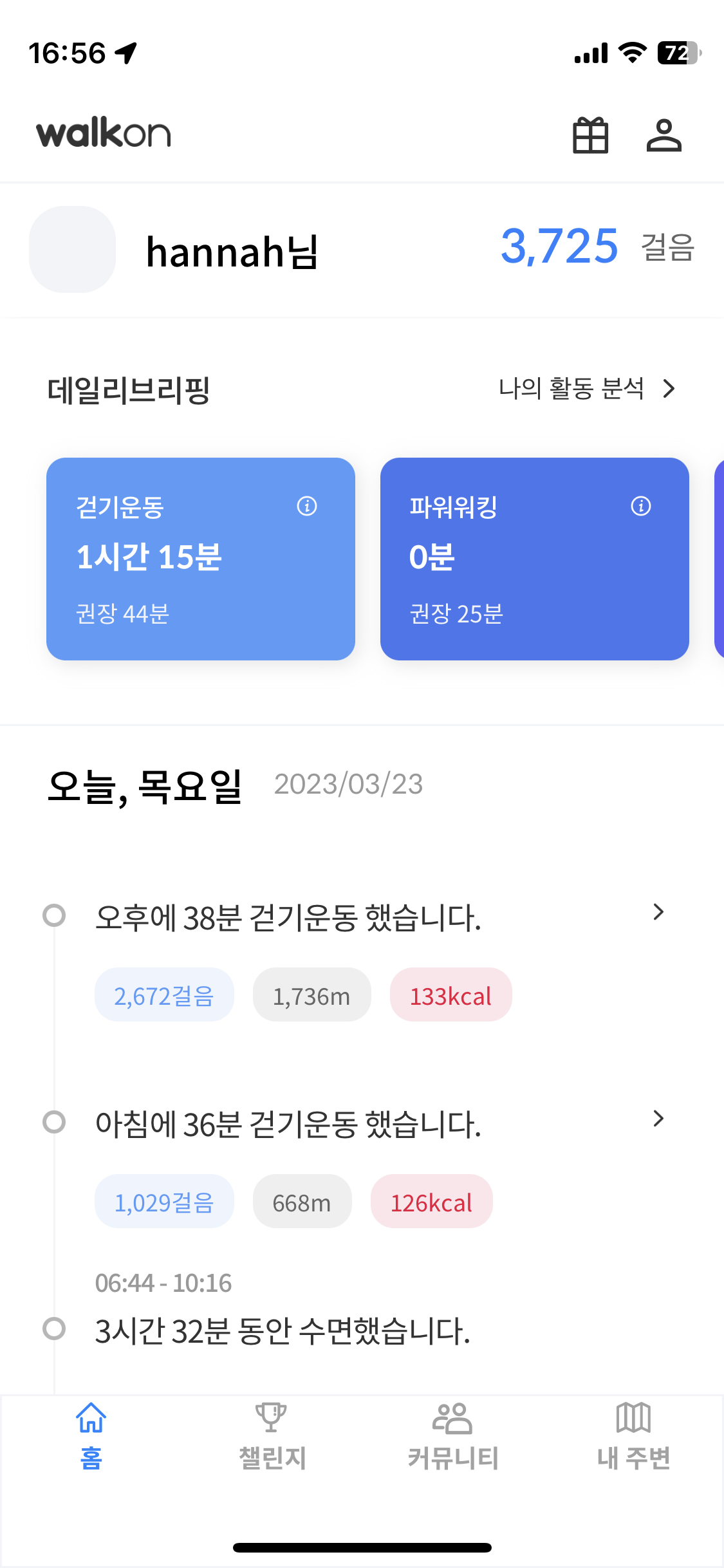Open the gift box rewards icon
The image size is (724, 1568).
[590, 135]
